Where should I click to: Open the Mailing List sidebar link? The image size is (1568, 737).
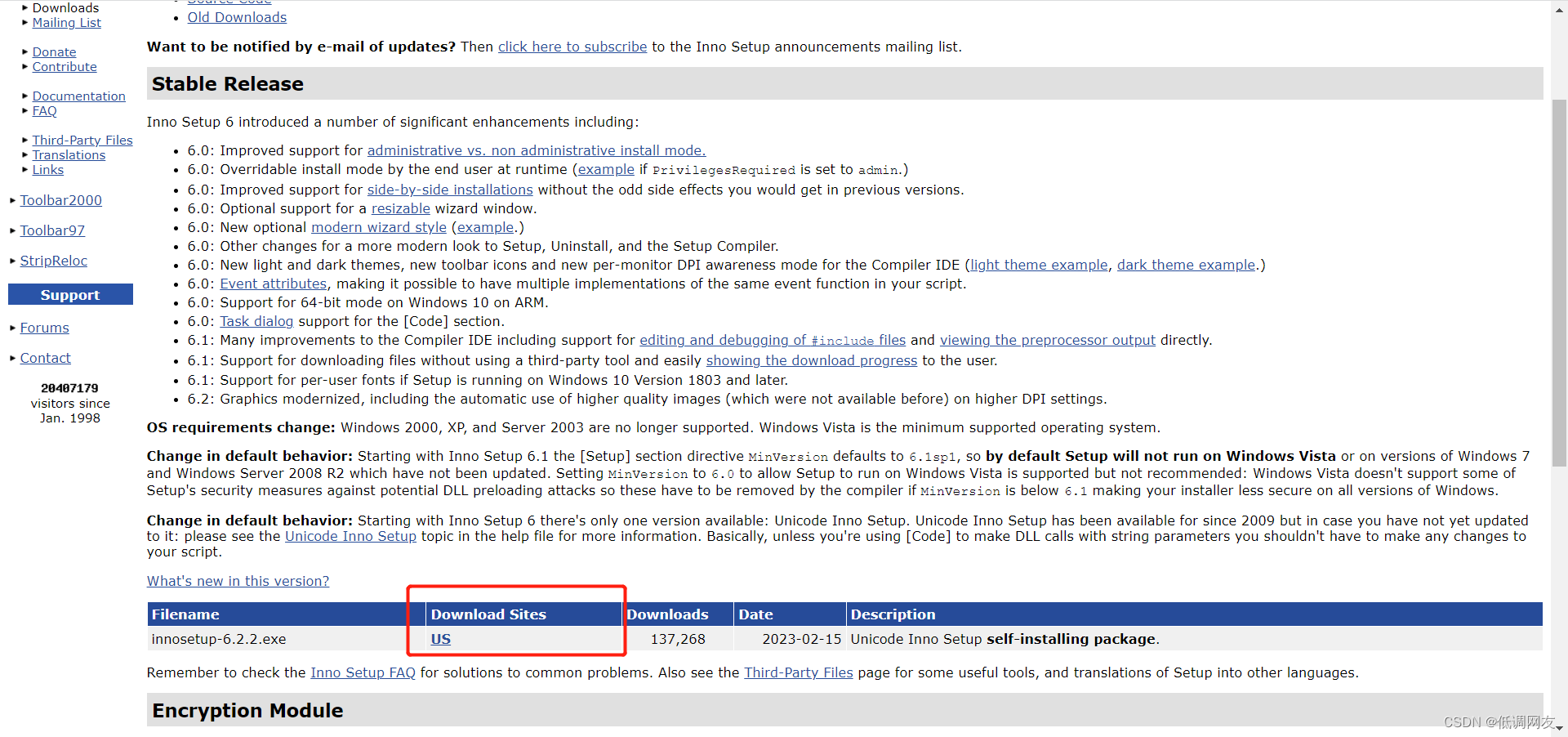67,23
